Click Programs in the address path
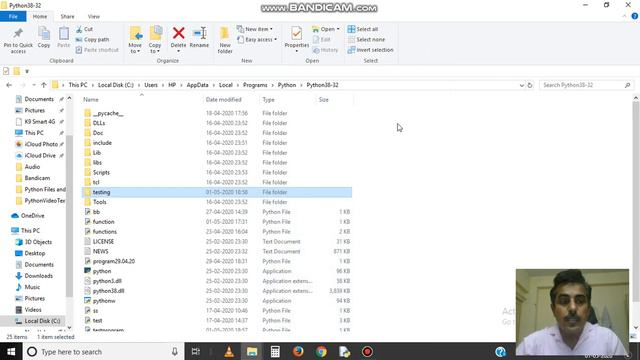Screen dimensions: 640x360 255,85
